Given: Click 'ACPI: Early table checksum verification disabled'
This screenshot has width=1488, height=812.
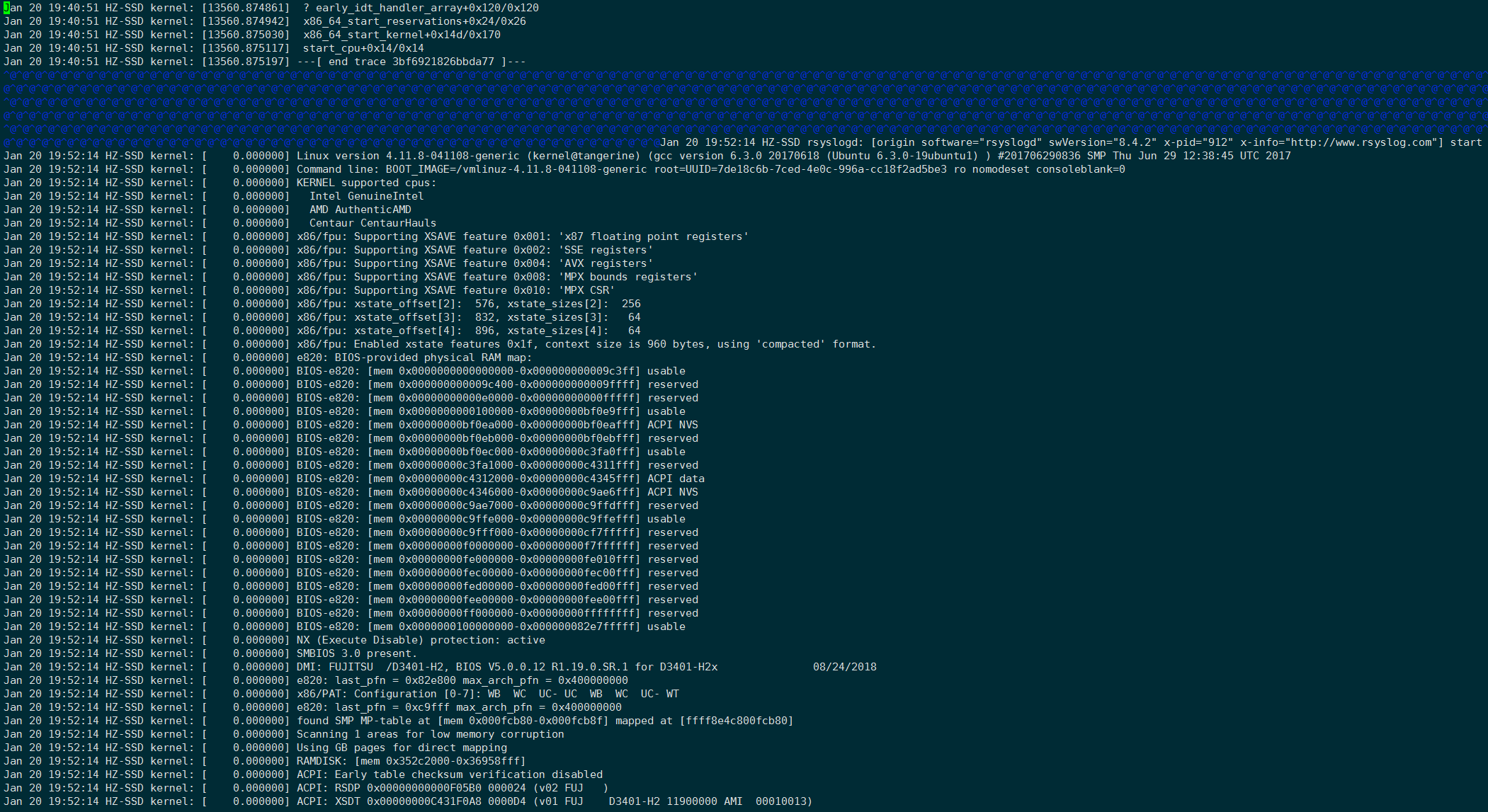Looking at the screenshot, I should [x=449, y=774].
